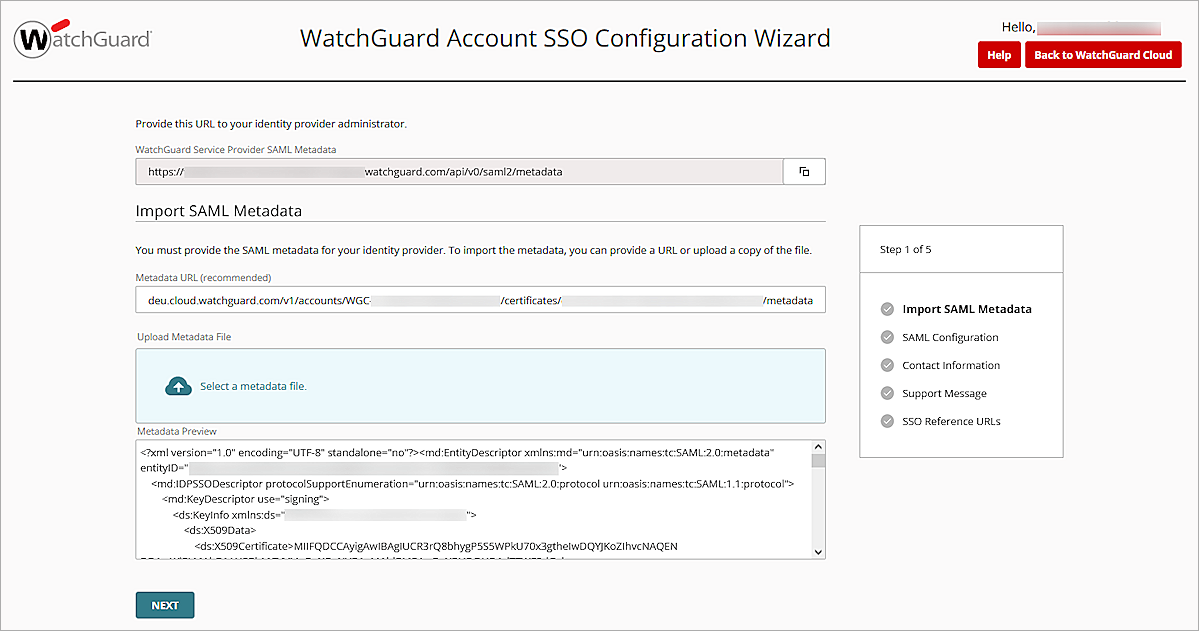Click the copy icon beside the SAML metadata URL
Screen dimensions: 1199x631
(x=804, y=171)
